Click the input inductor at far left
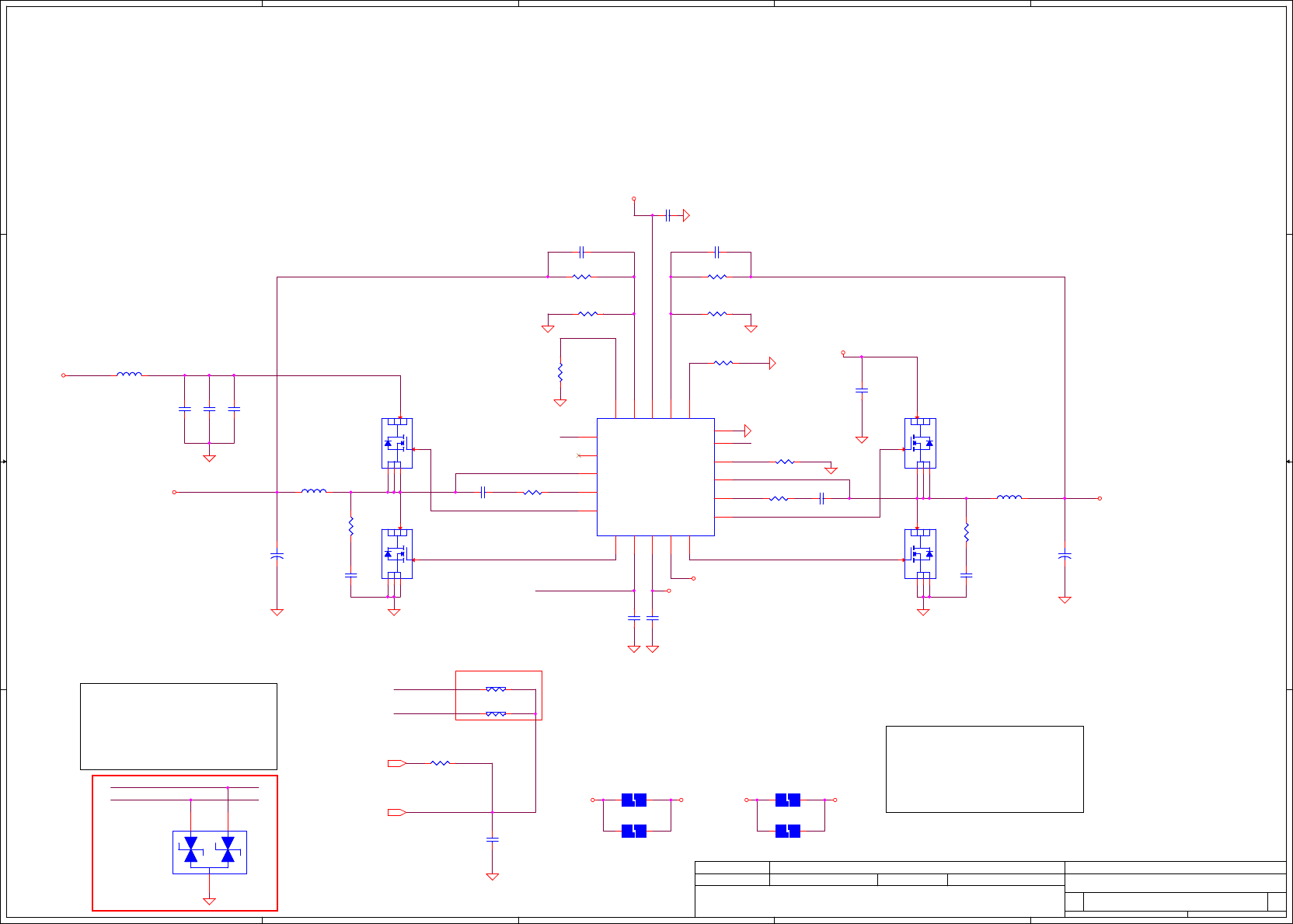 [129, 375]
